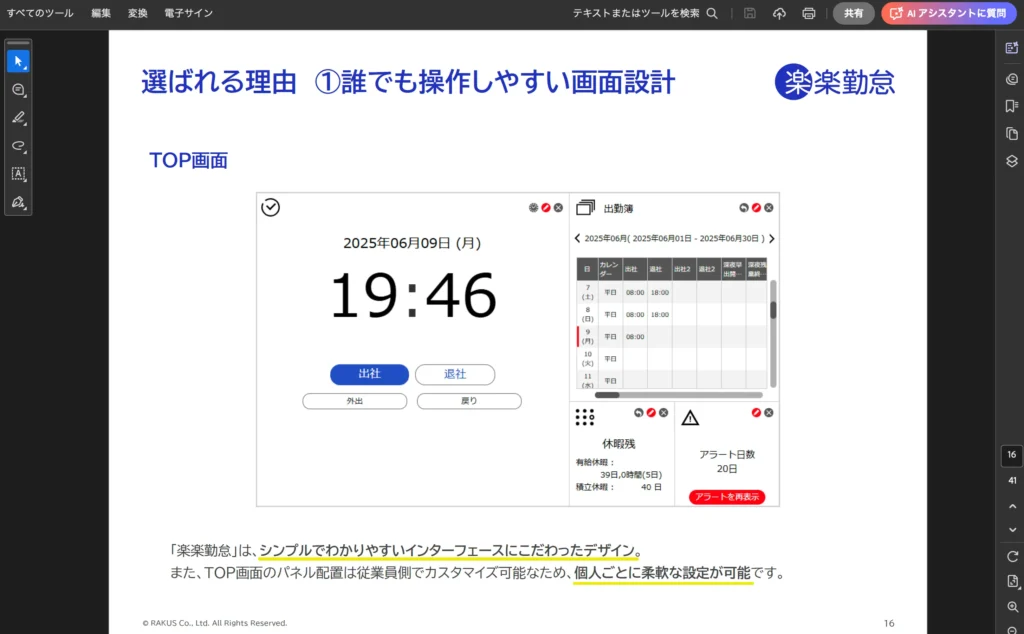
Task: Select the fill and sign tool
Action: pyautogui.click(x=18, y=202)
